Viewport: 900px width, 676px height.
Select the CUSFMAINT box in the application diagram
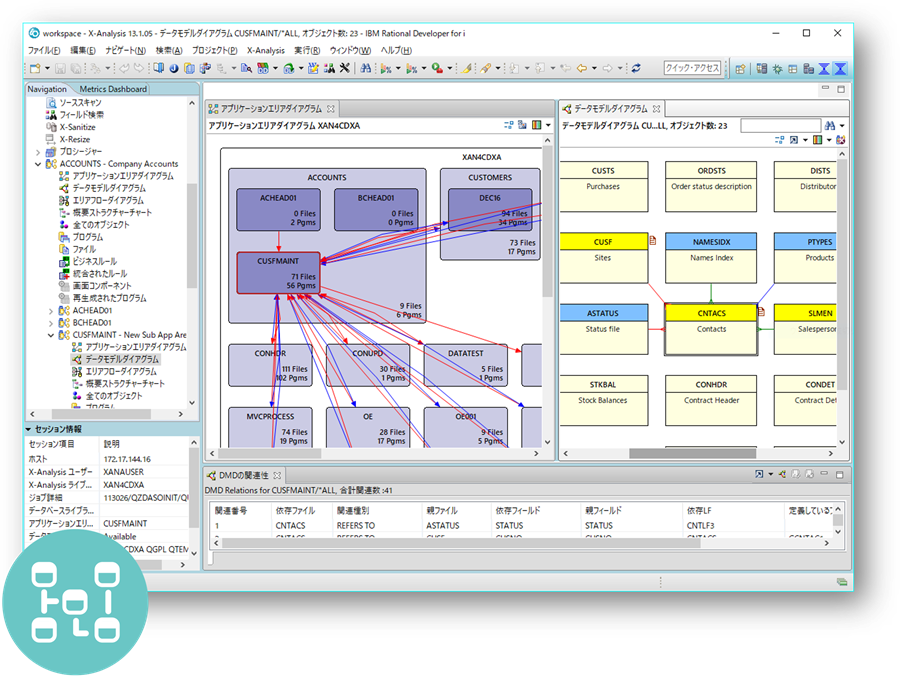(x=278, y=273)
